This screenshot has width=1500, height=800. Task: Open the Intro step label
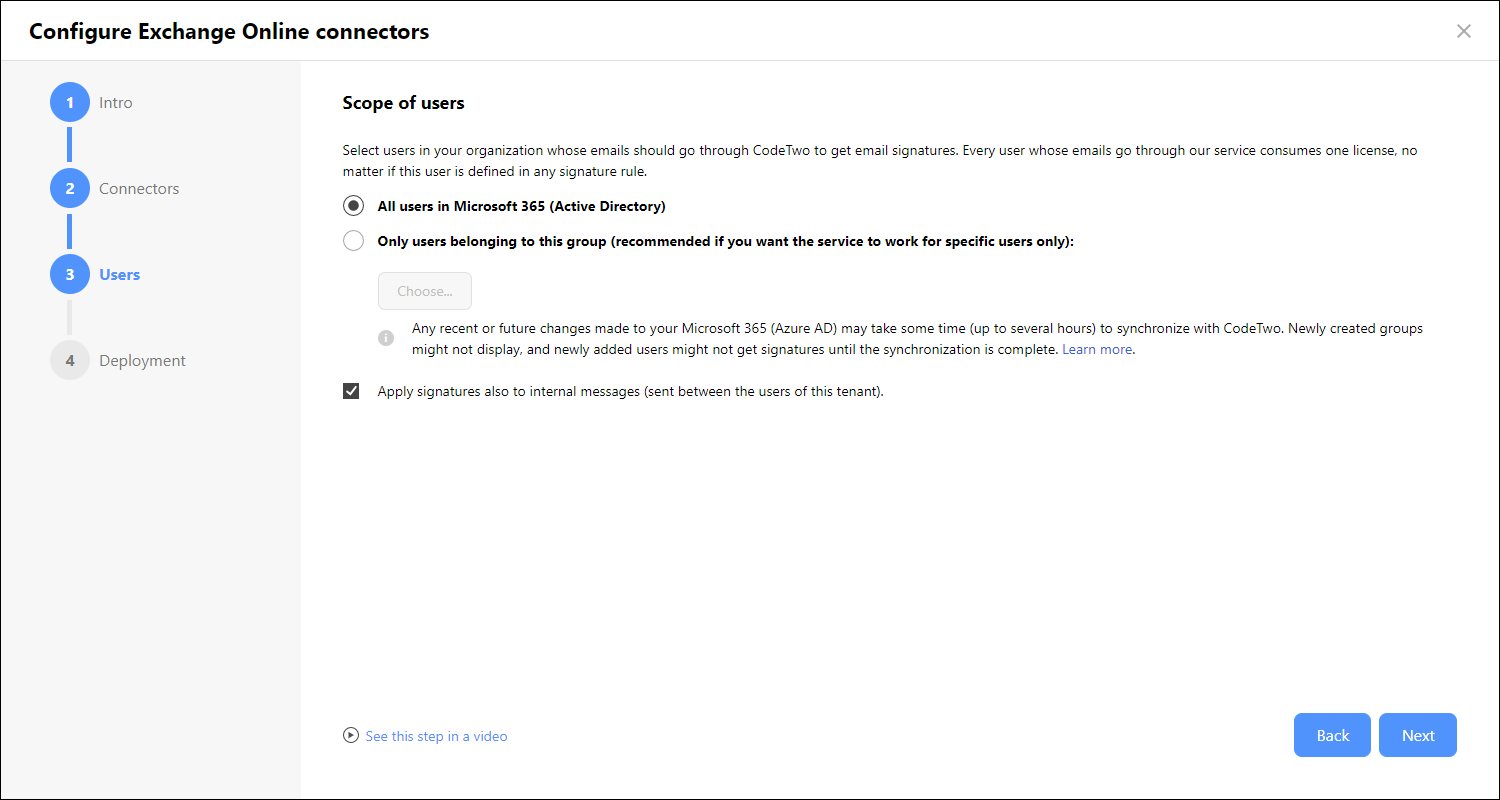[x=116, y=102]
